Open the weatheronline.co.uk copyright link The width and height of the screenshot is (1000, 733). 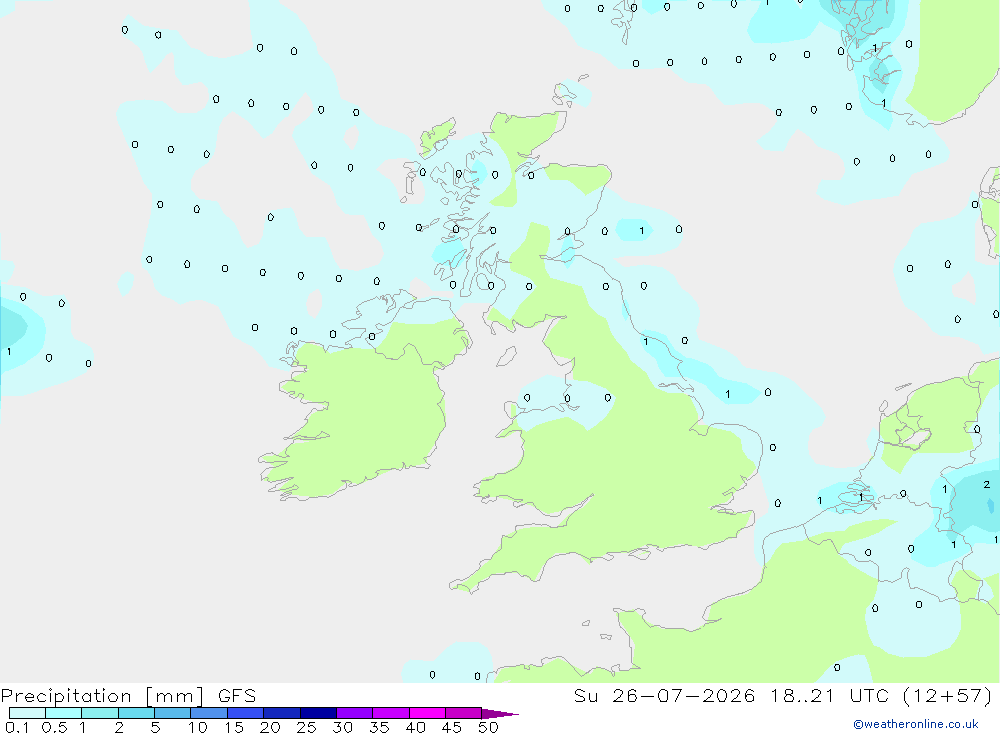coord(916,724)
